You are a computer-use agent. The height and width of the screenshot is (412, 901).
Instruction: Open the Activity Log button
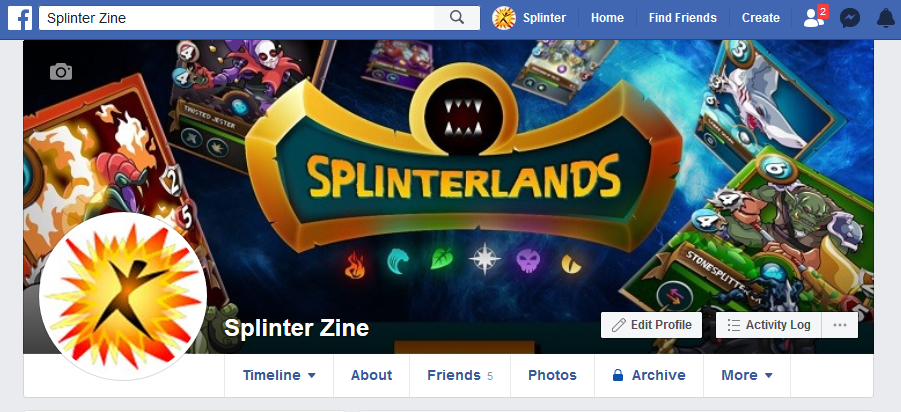coord(769,325)
